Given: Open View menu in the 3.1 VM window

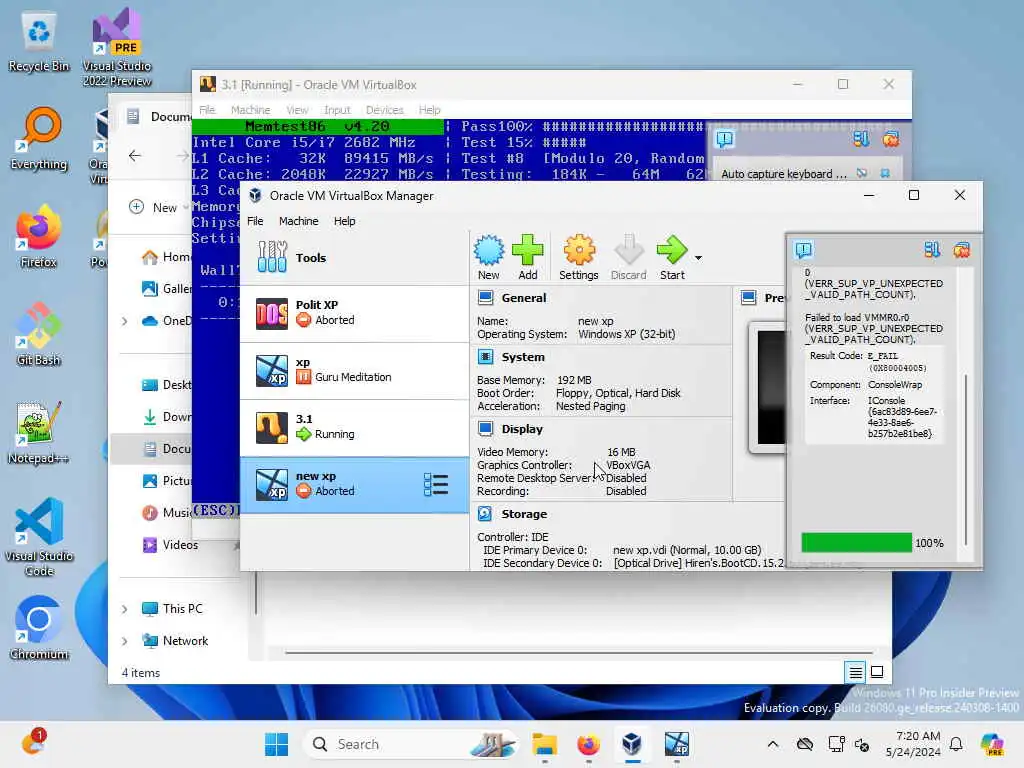Looking at the screenshot, I should tap(297, 110).
